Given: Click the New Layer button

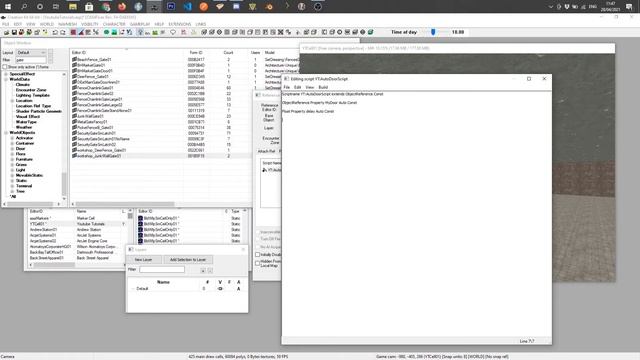Looking at the screenshot, I should click(143, 260).
